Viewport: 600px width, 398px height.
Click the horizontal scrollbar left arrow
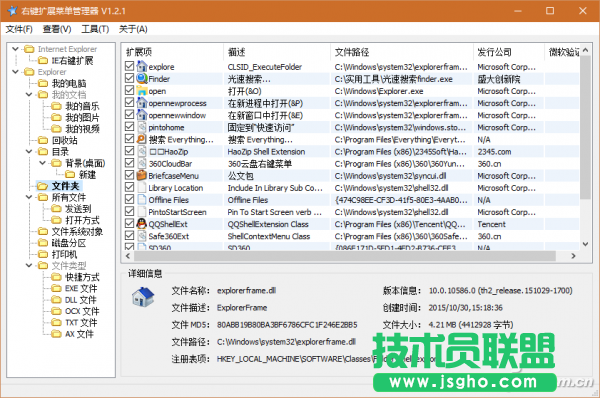coord(128,256)
